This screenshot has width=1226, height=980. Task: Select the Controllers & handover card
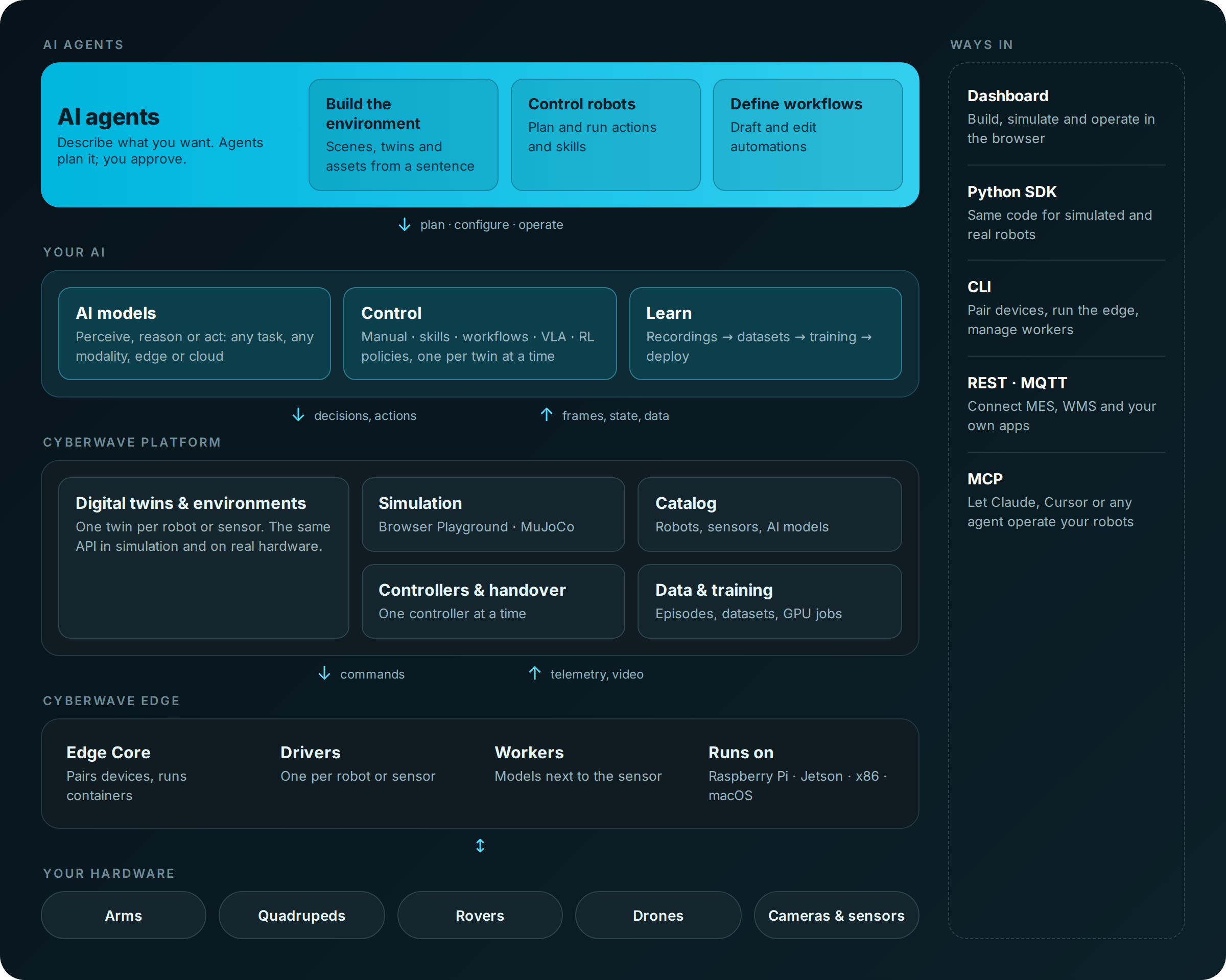tap(493, 601)
